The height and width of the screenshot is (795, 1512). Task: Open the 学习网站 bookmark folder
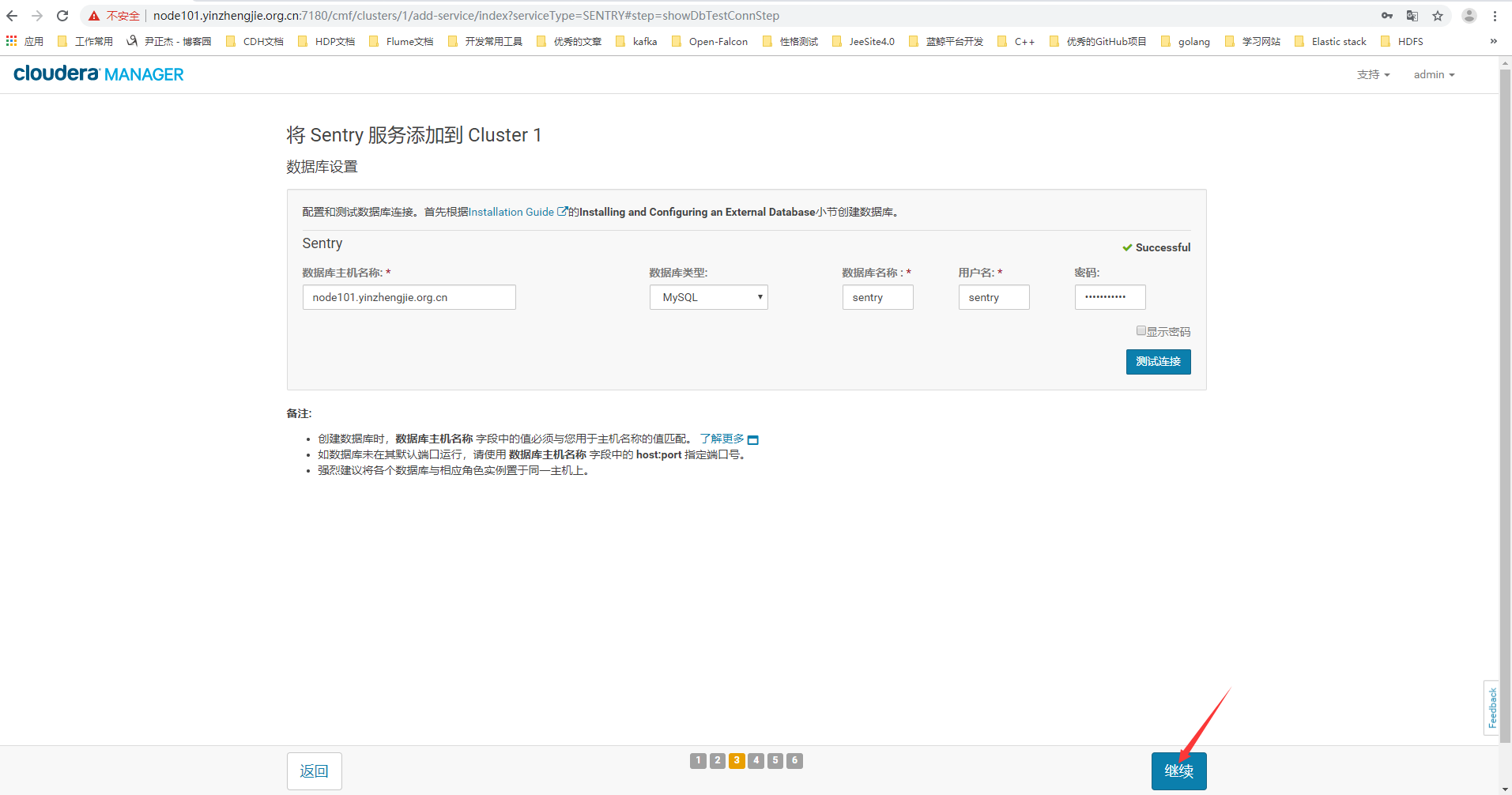[x=1253, y=41]
